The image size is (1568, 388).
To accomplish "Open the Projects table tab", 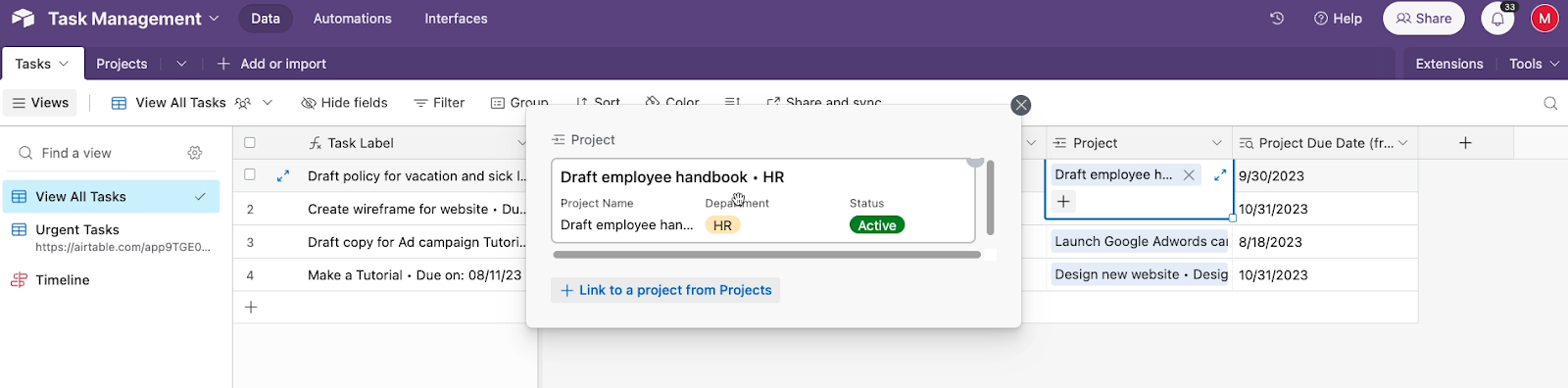I will click(x=122, y=64).
